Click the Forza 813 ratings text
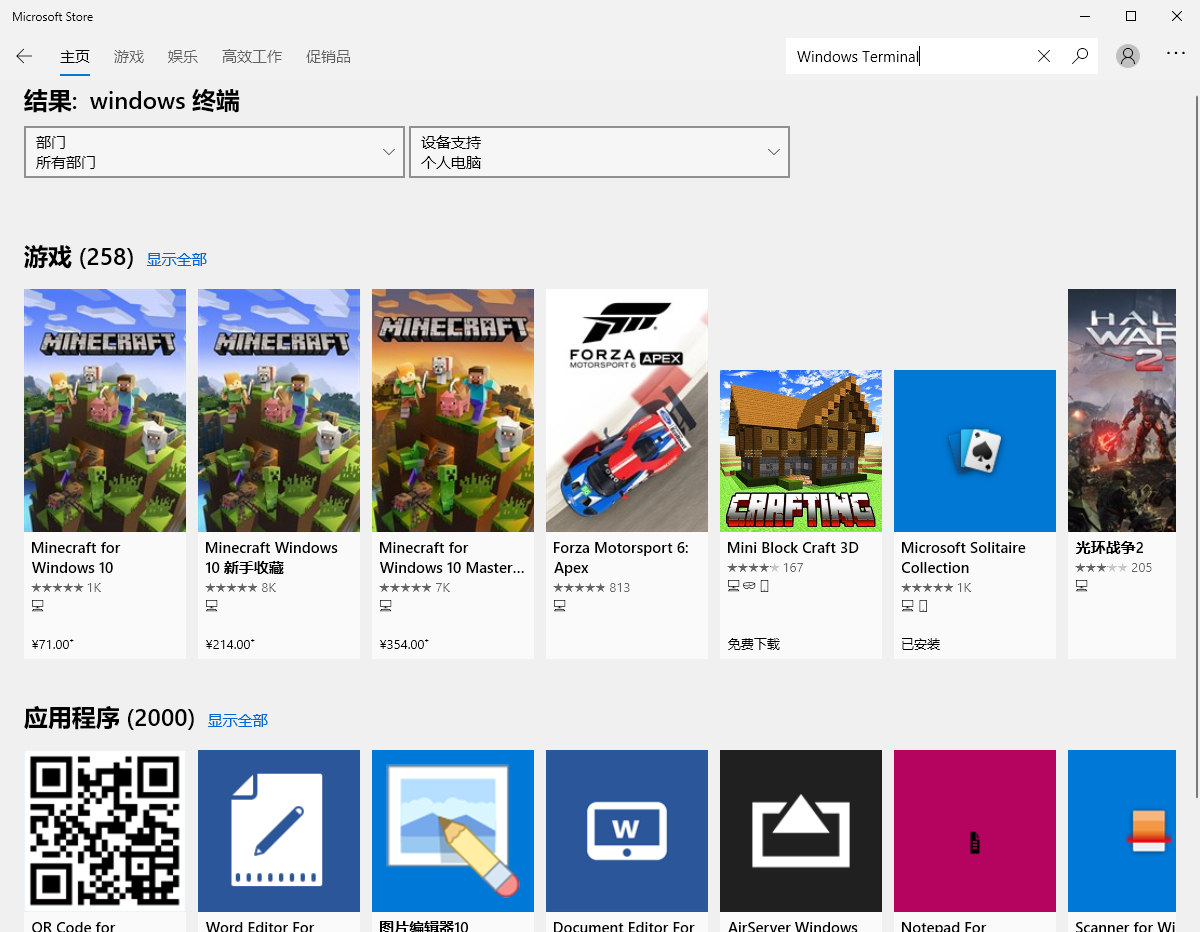This screenshot has width=1200, height=932. tap(620, 588)
